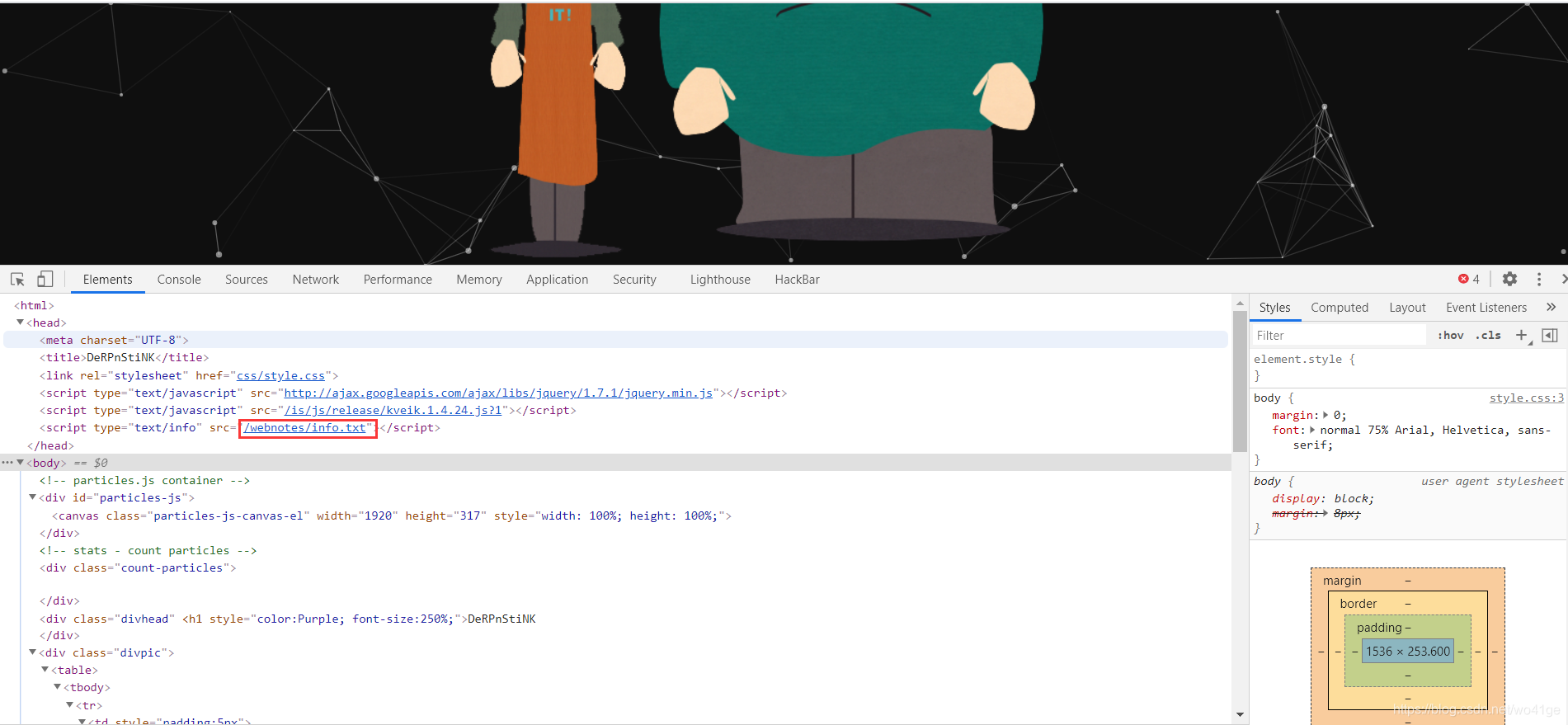Select the particles.js container comment line
The height and width of the screenshot is (725, 1568).
pyautogui.click(x=144, y=480)
